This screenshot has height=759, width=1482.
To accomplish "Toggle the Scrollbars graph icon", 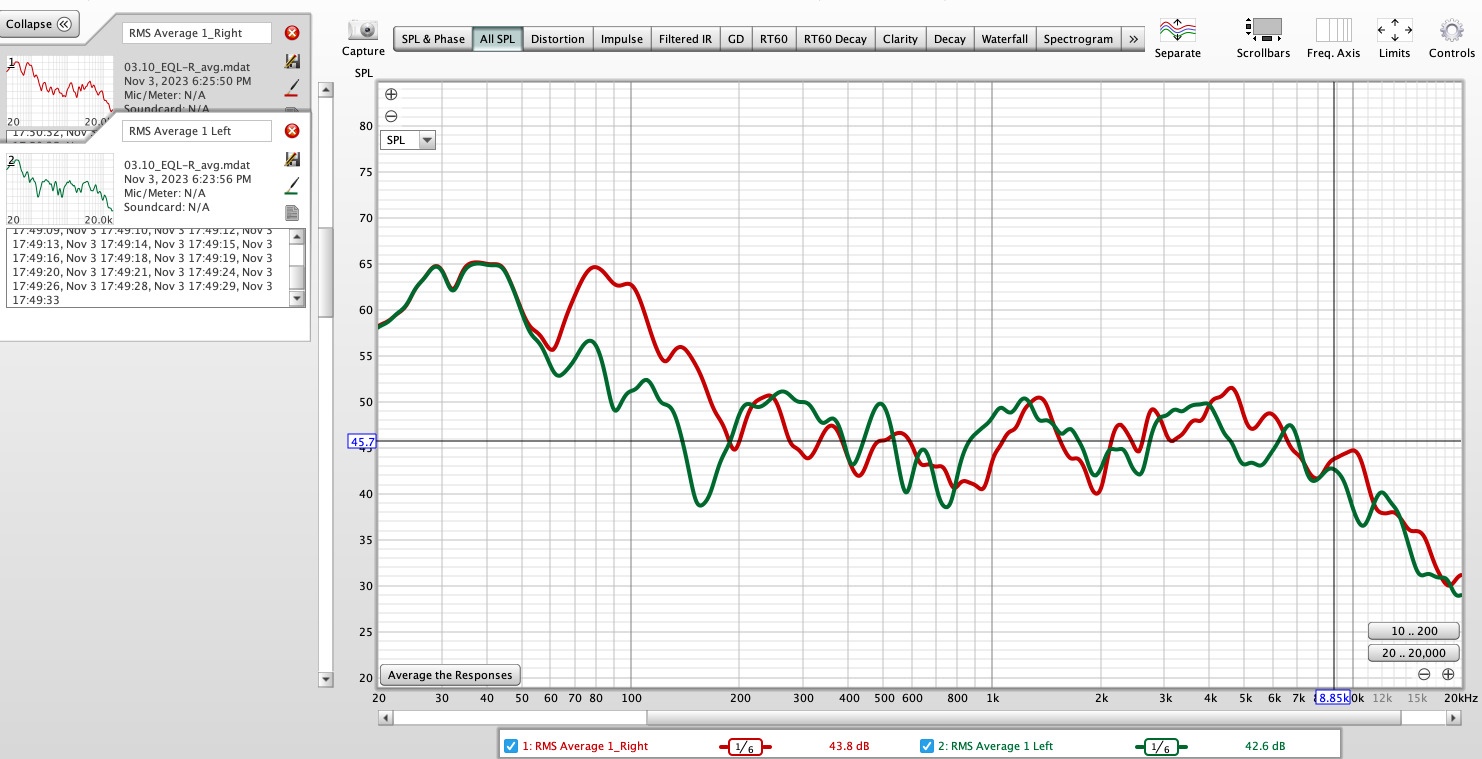I will [1263, 29].
